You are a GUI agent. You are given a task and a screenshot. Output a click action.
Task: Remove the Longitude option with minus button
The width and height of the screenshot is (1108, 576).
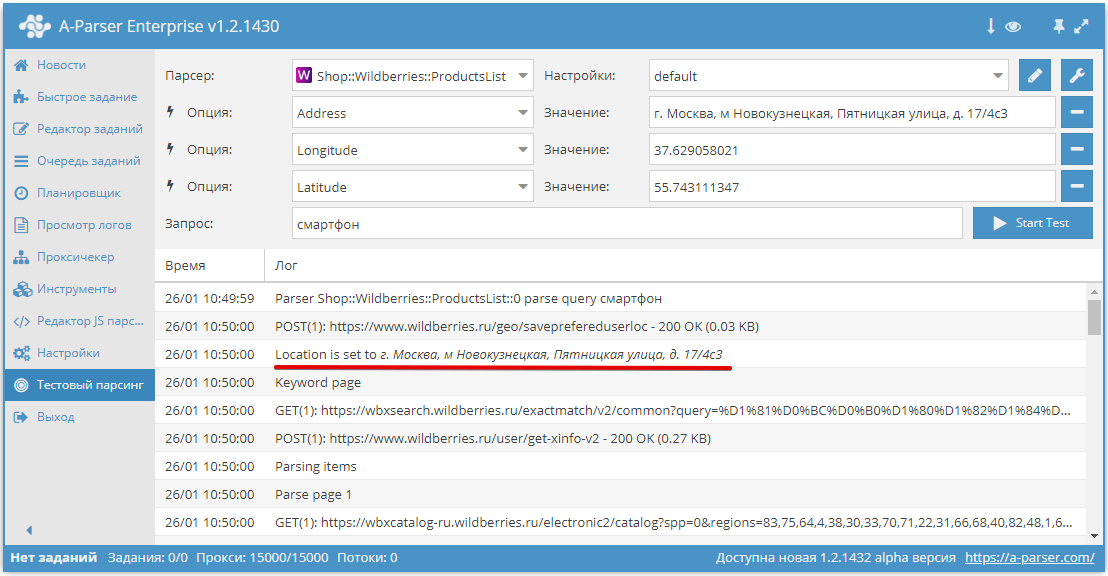pyautogui.click(x=1076, y=150)
